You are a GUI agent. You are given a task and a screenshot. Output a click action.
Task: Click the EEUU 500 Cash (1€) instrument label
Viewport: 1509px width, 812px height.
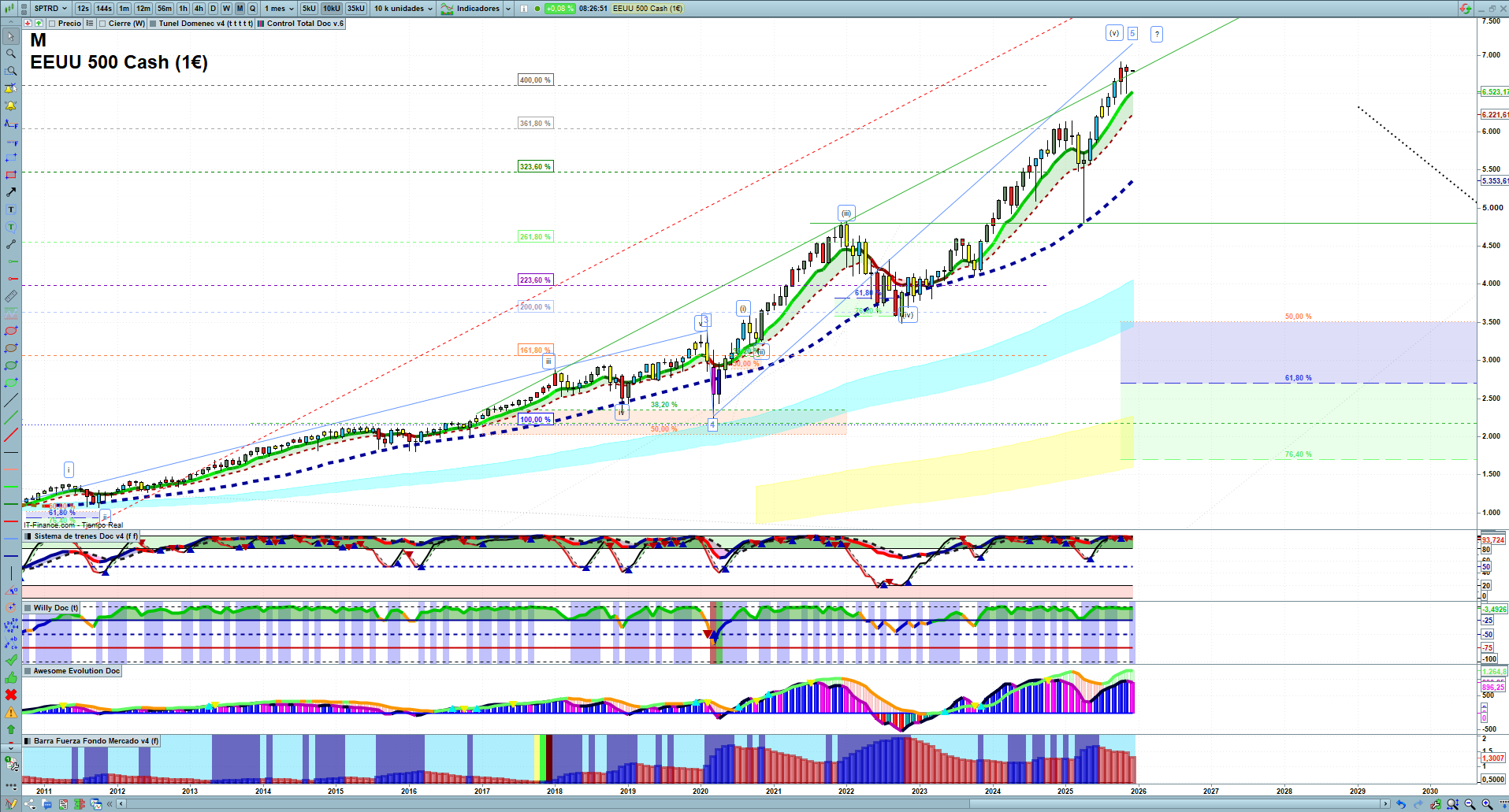click(x=648, y=9)
